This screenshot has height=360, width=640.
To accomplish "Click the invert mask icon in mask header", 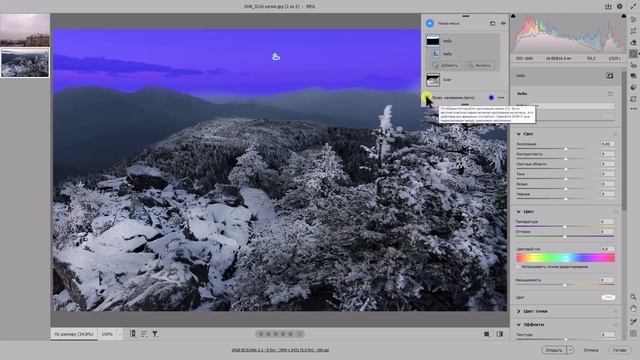I will (x=609, y=76).
